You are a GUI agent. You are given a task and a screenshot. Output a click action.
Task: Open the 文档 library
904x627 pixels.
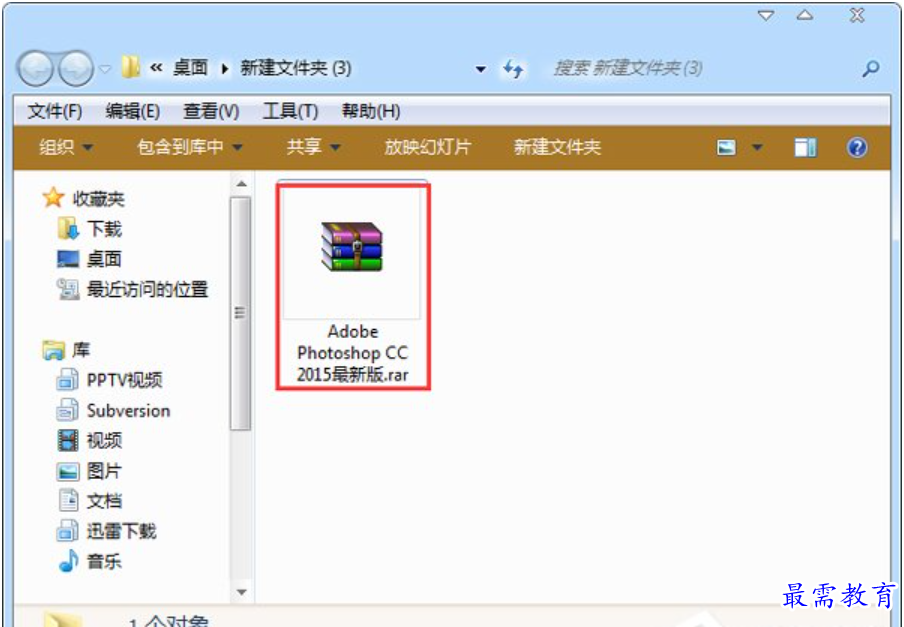point(89,501)
